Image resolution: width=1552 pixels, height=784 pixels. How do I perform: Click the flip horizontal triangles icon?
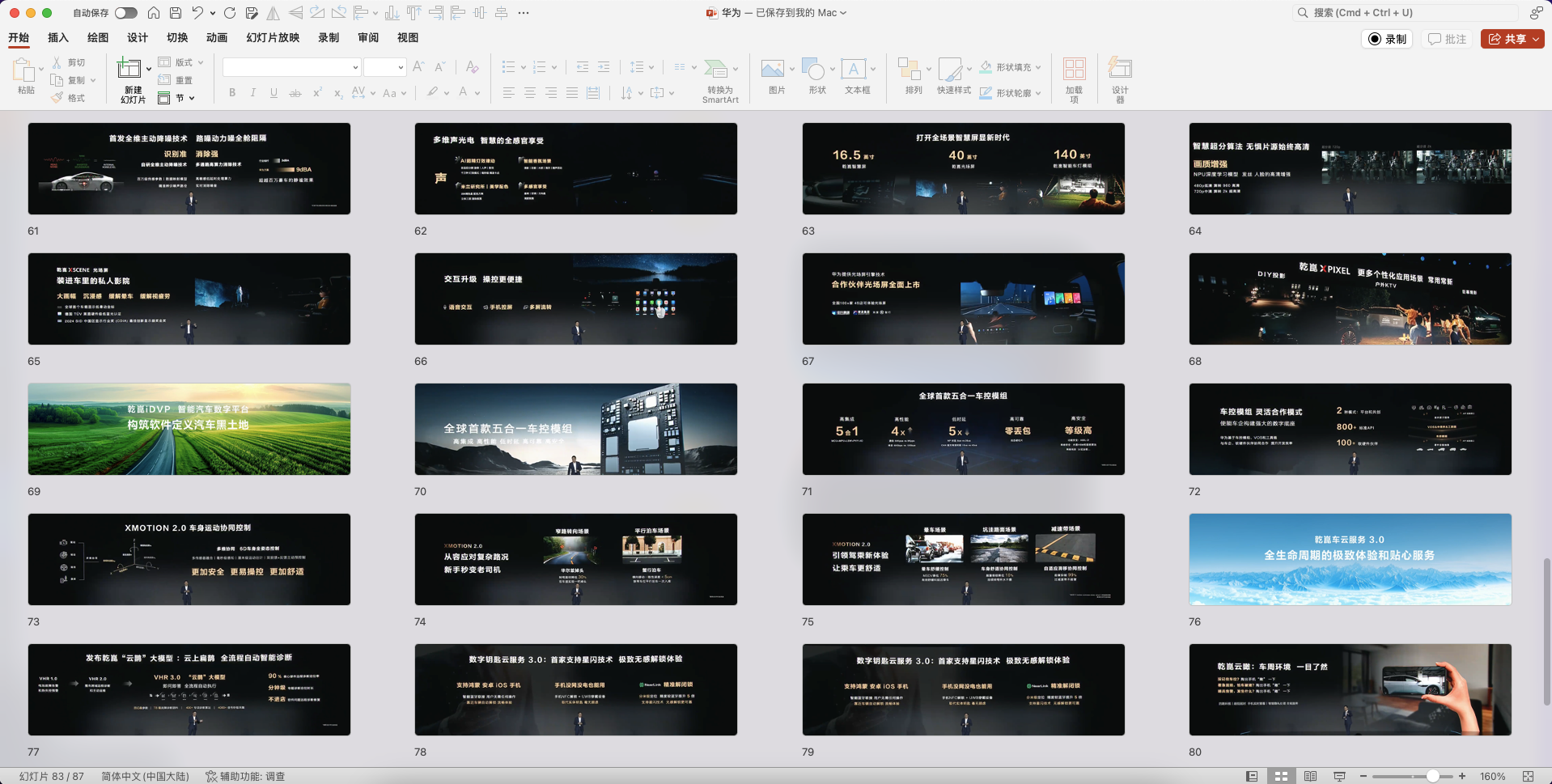coord(274,13)
